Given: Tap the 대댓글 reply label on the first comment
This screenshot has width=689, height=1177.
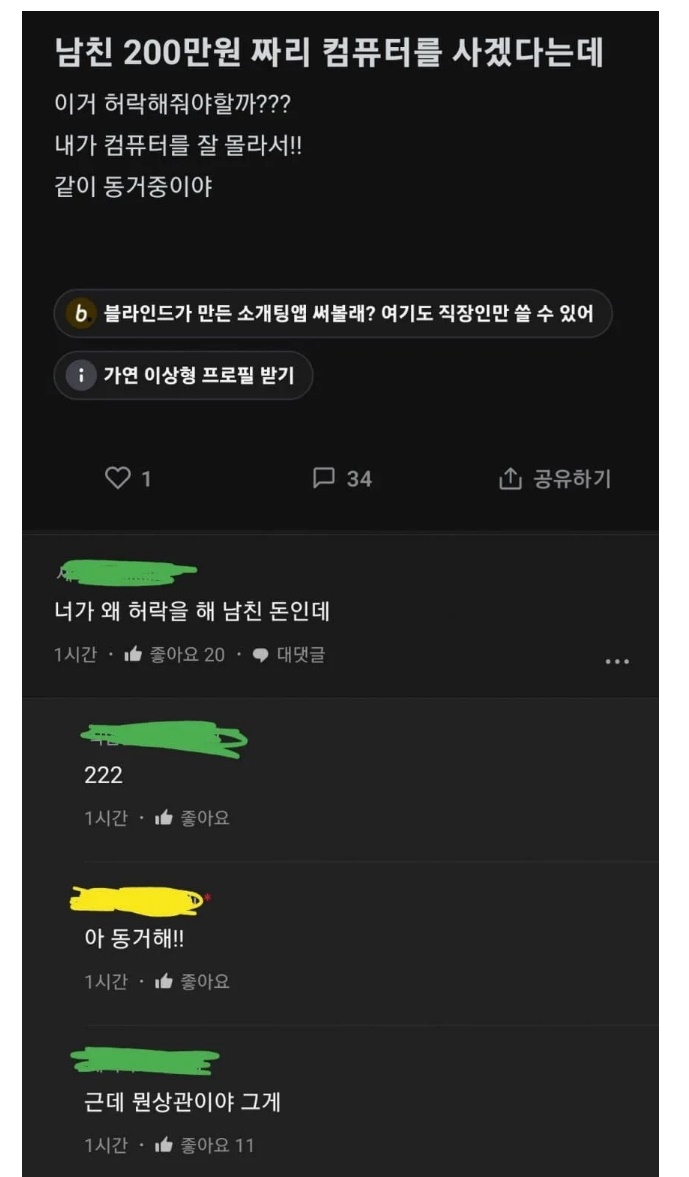Looking at the screenshot, I should [301, 655].
